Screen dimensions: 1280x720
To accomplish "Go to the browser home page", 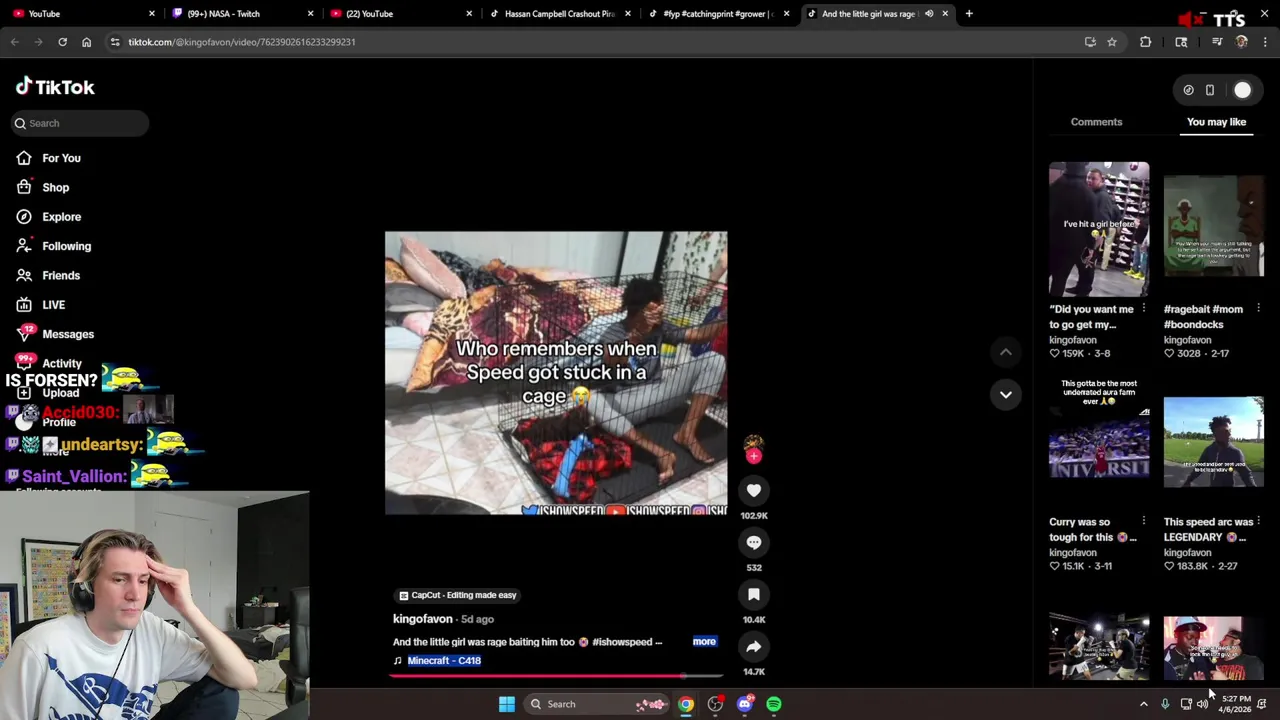I will point(87,42).
